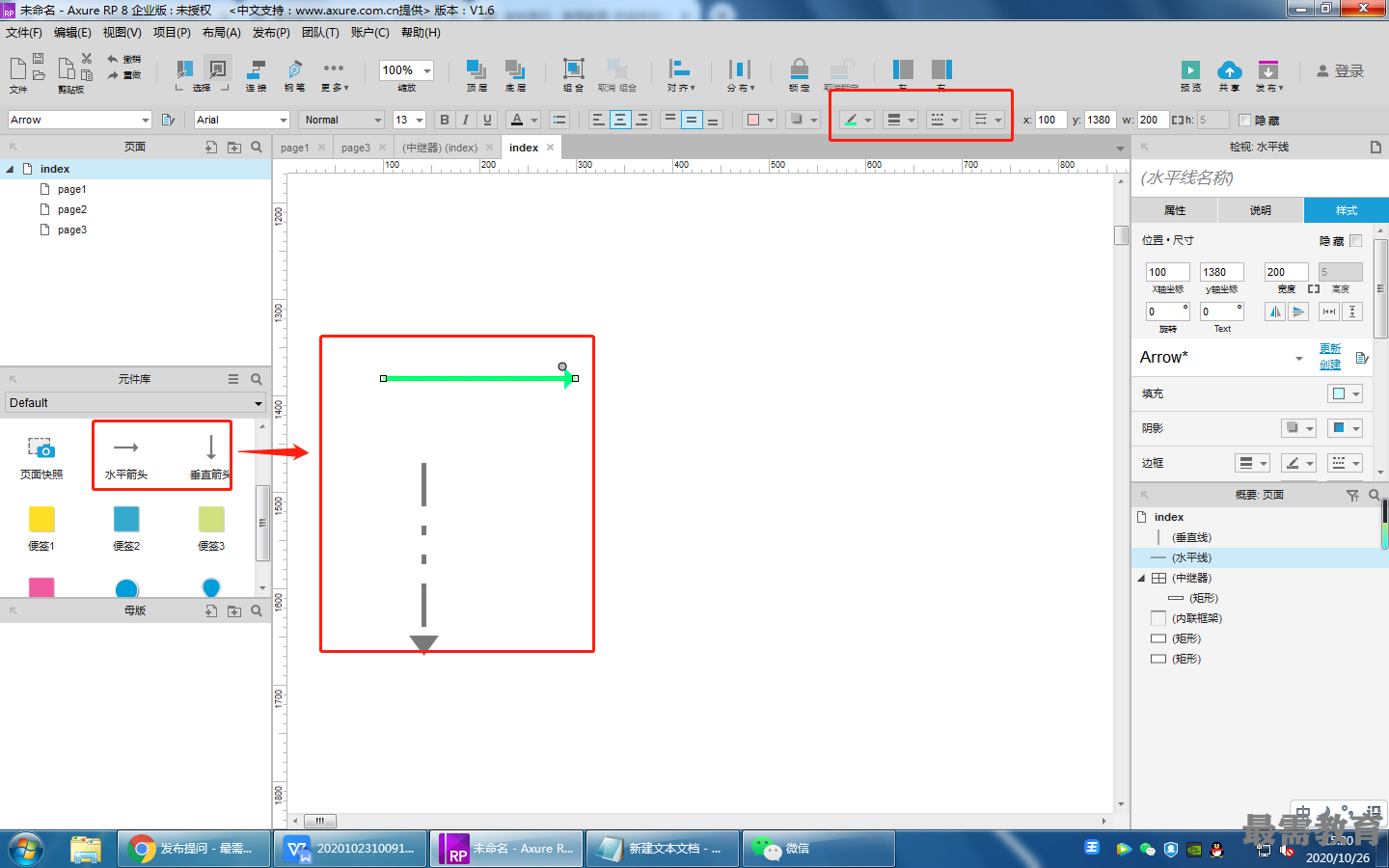Open the 元件库 library options menu

tap(233, 379)
